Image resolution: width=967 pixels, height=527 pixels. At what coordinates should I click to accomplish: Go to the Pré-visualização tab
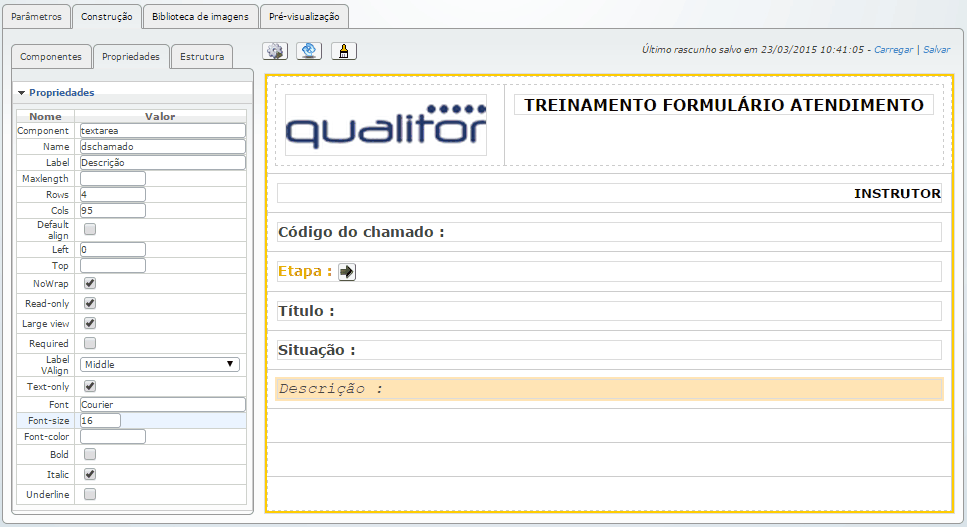click(x=304, y=16)
